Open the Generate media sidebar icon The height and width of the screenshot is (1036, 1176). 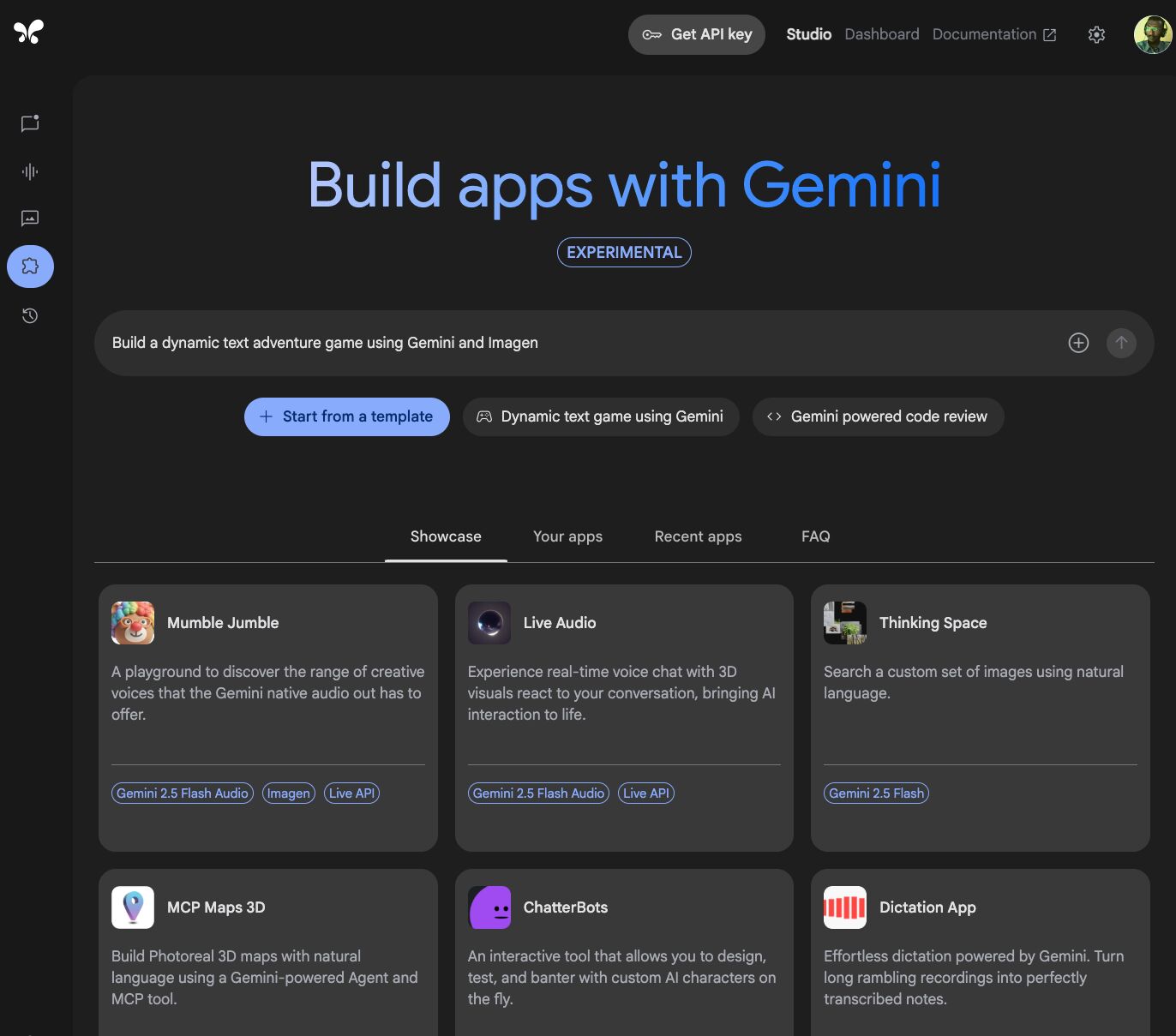coord(30,219)
